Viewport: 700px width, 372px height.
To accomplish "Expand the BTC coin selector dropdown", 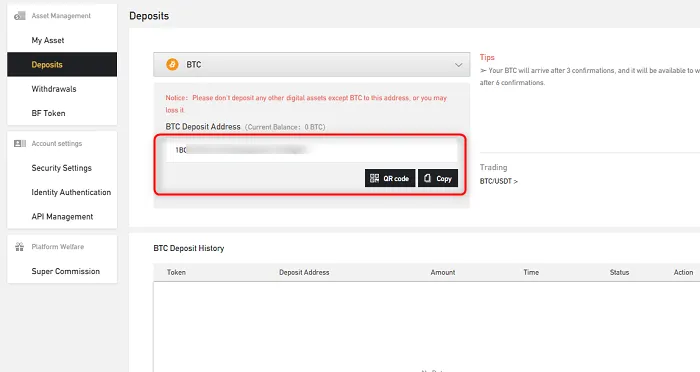I will 312,65.
